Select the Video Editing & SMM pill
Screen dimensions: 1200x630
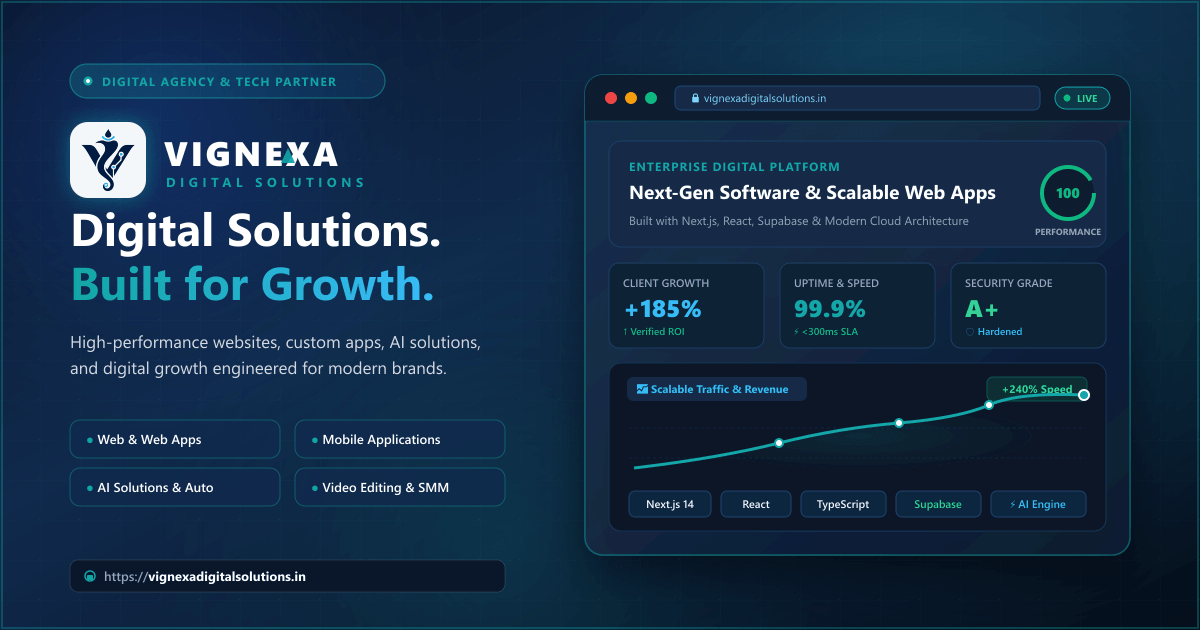(400, 487)
